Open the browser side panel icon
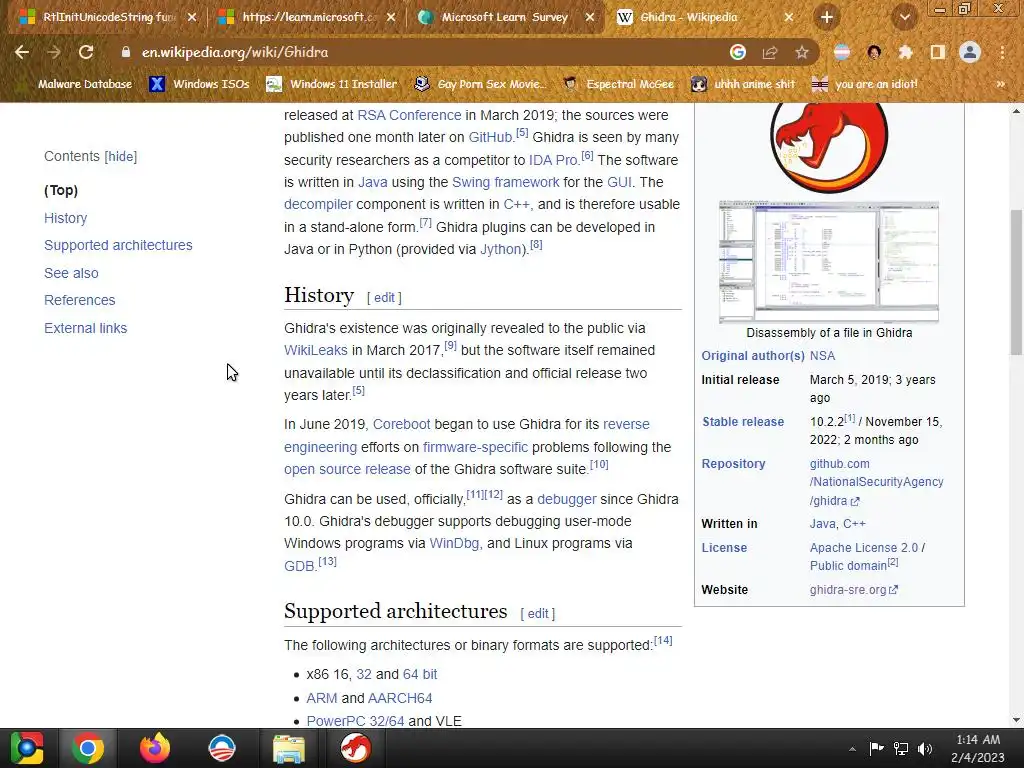 (938, 52)
